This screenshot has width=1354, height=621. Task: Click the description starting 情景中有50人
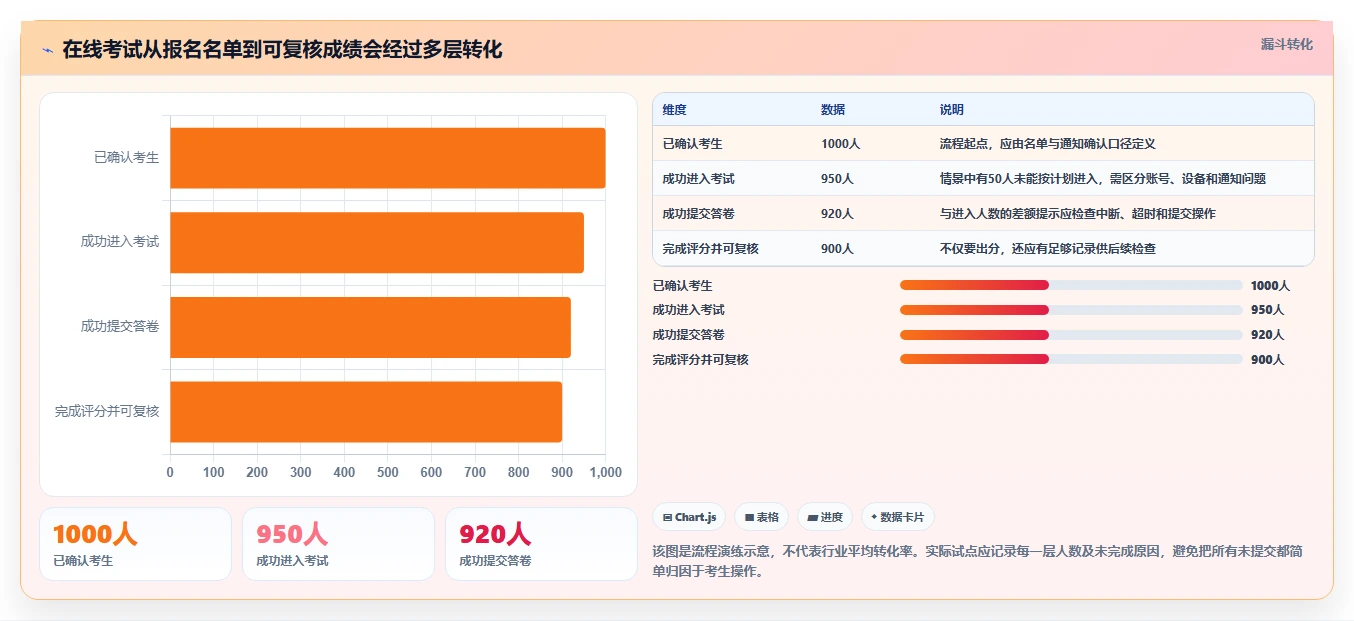1102,179
